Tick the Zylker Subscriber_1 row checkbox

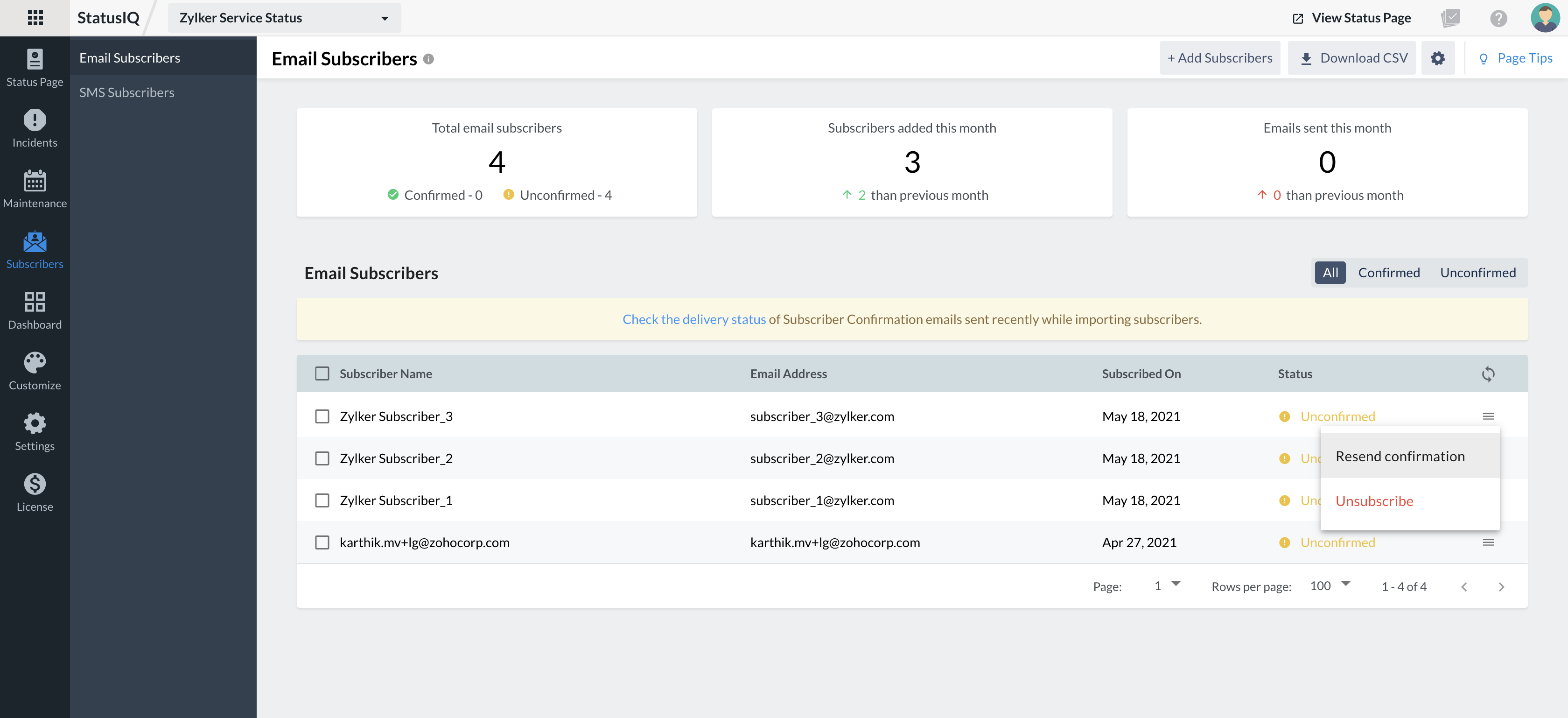tap(322, 500)
